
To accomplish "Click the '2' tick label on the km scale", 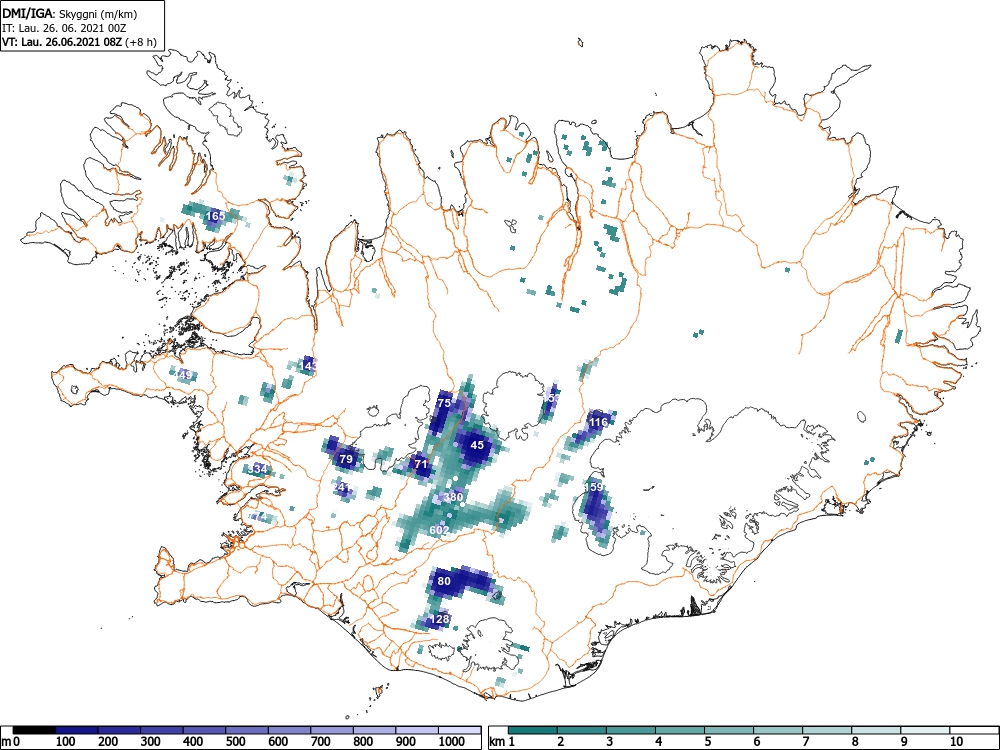I will tap(561, 741).
